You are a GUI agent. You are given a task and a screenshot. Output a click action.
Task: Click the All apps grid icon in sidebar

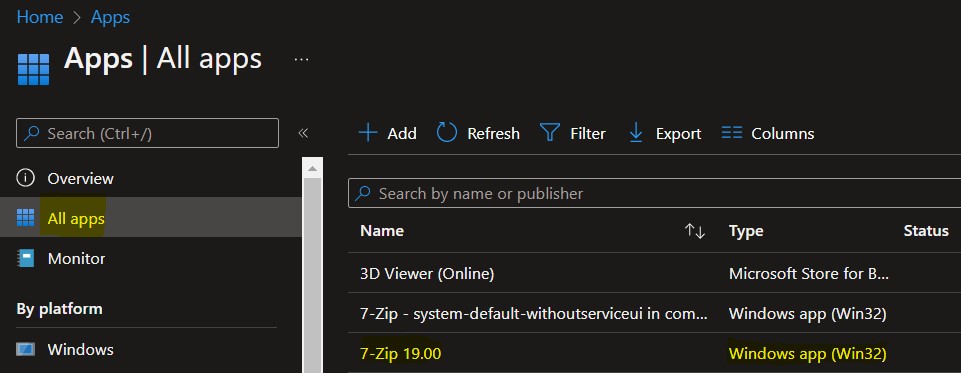[x=25, y=217]
